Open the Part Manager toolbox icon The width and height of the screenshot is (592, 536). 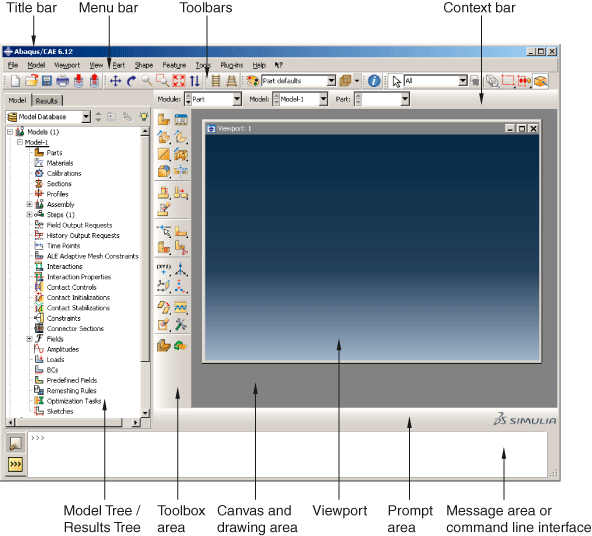point(181,120)
